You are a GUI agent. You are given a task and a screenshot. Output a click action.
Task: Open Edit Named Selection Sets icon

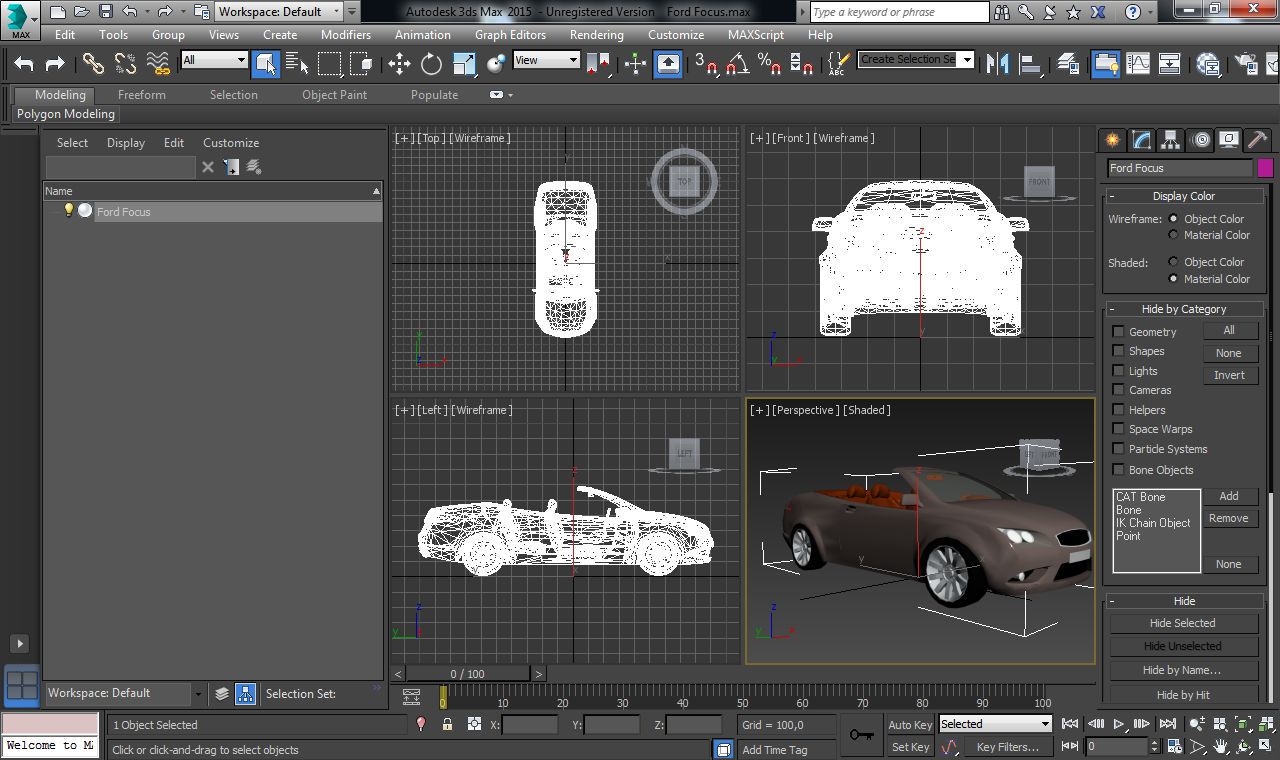pos(838,64)
